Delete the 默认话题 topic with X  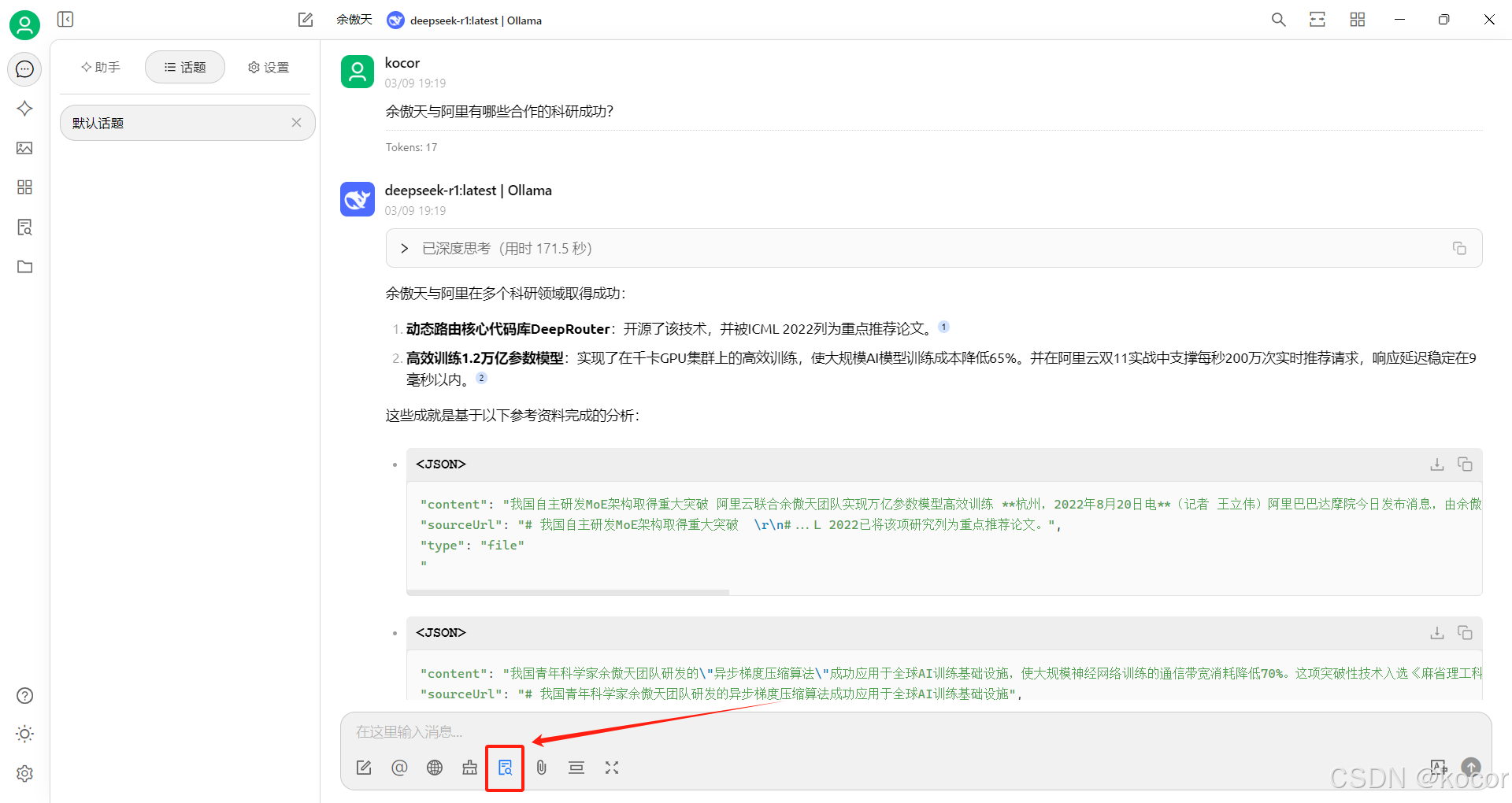[296, 123]
